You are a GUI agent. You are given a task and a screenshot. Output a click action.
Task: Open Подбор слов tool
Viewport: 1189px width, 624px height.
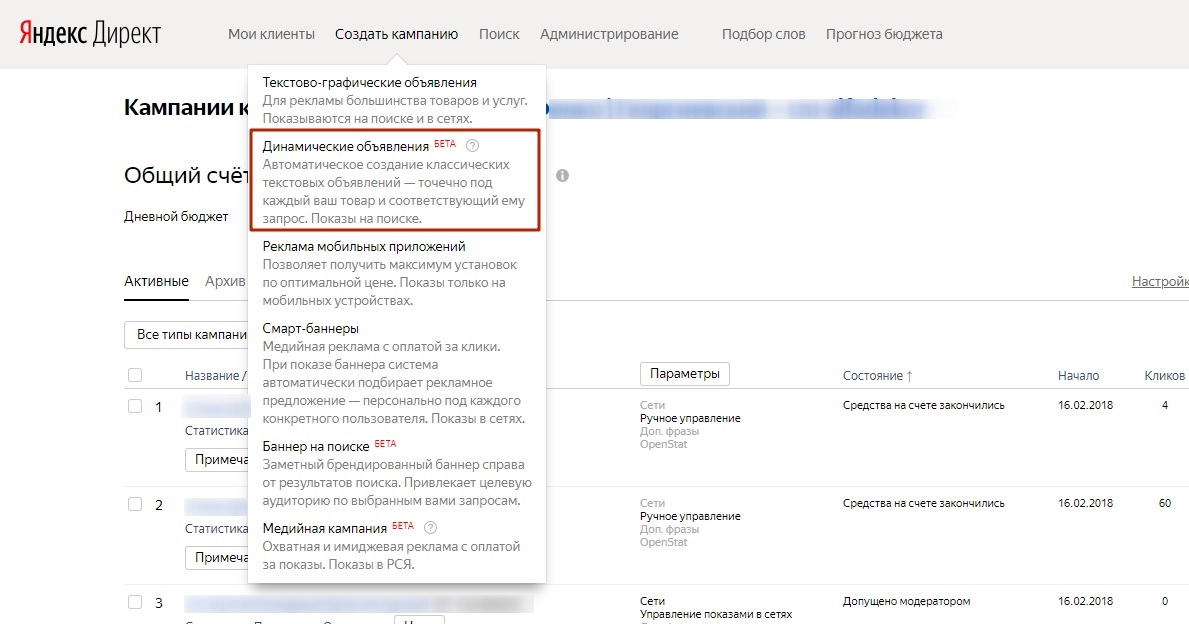coord(764,34)
